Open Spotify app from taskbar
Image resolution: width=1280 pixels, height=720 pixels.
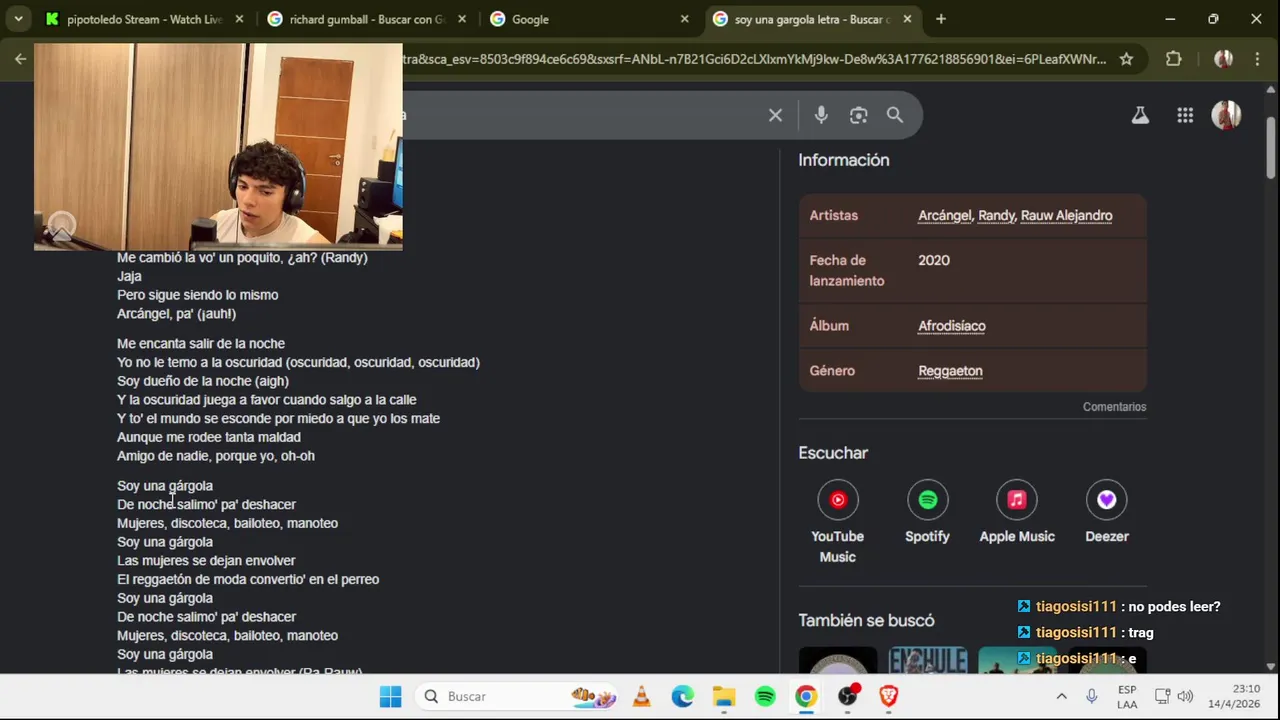pyautogui.click(x=765, y=696)
